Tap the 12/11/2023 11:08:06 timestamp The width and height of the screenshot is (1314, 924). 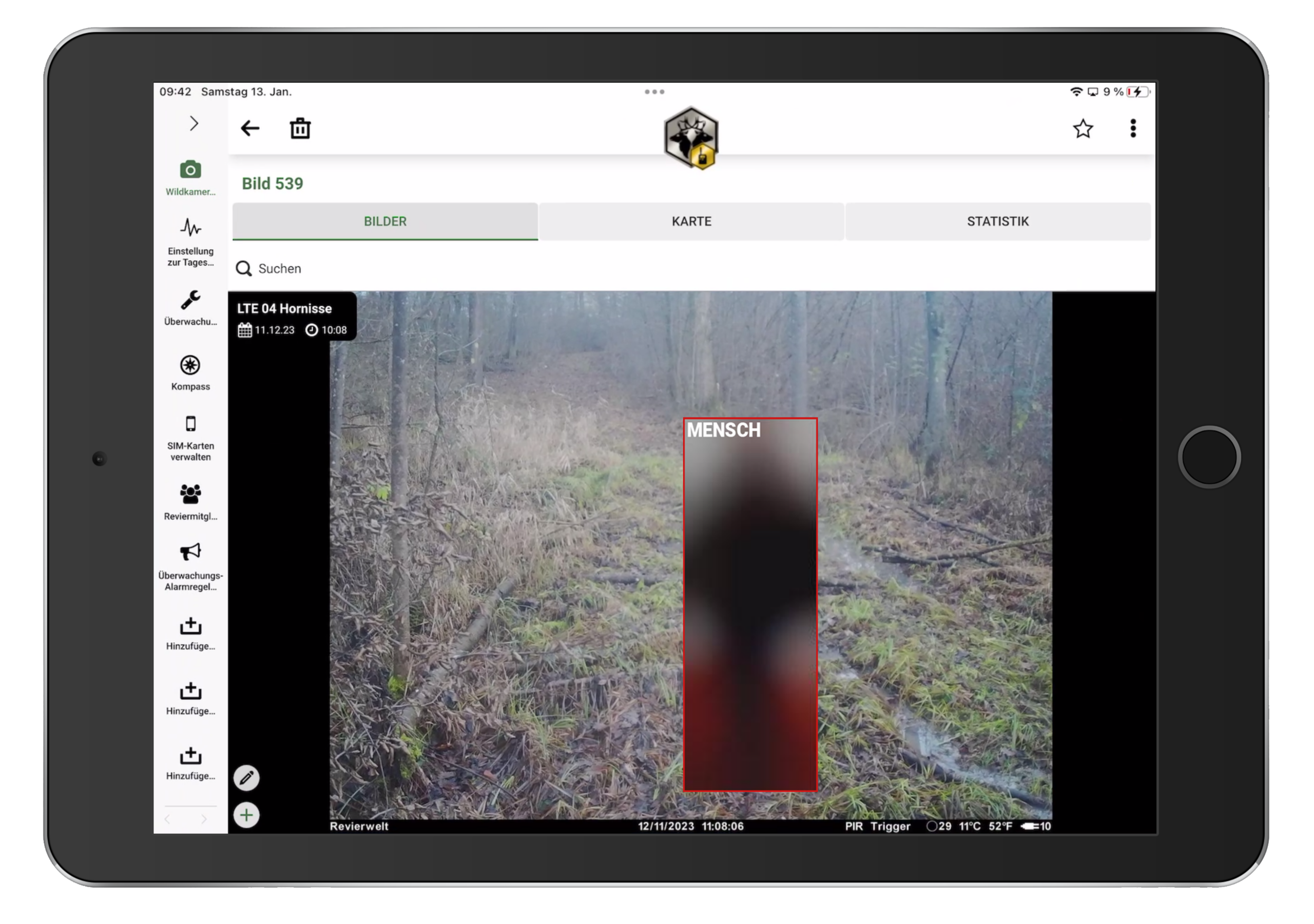pyautogui.click(x=691, y=826)
